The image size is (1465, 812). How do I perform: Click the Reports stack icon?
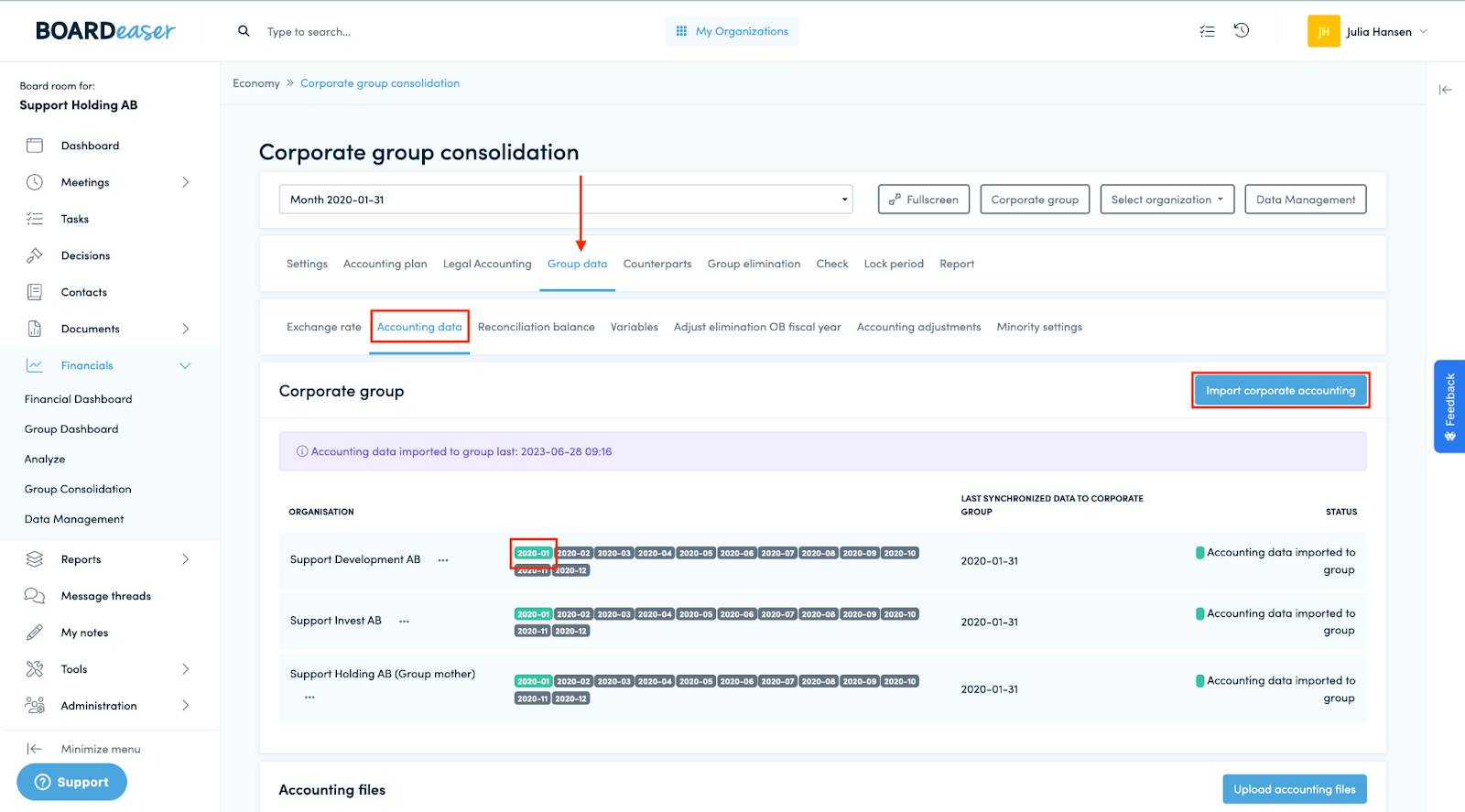(x=35, y=559)
